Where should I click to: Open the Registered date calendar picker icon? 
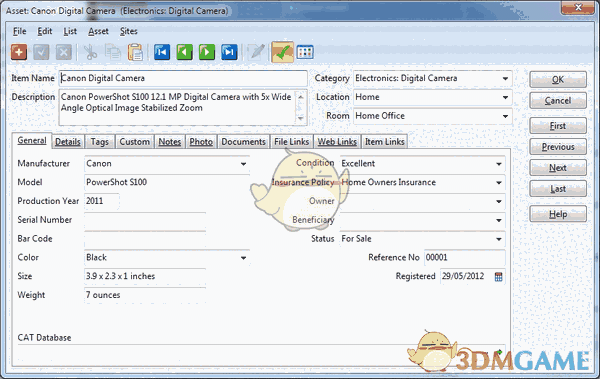click(498, 276)
